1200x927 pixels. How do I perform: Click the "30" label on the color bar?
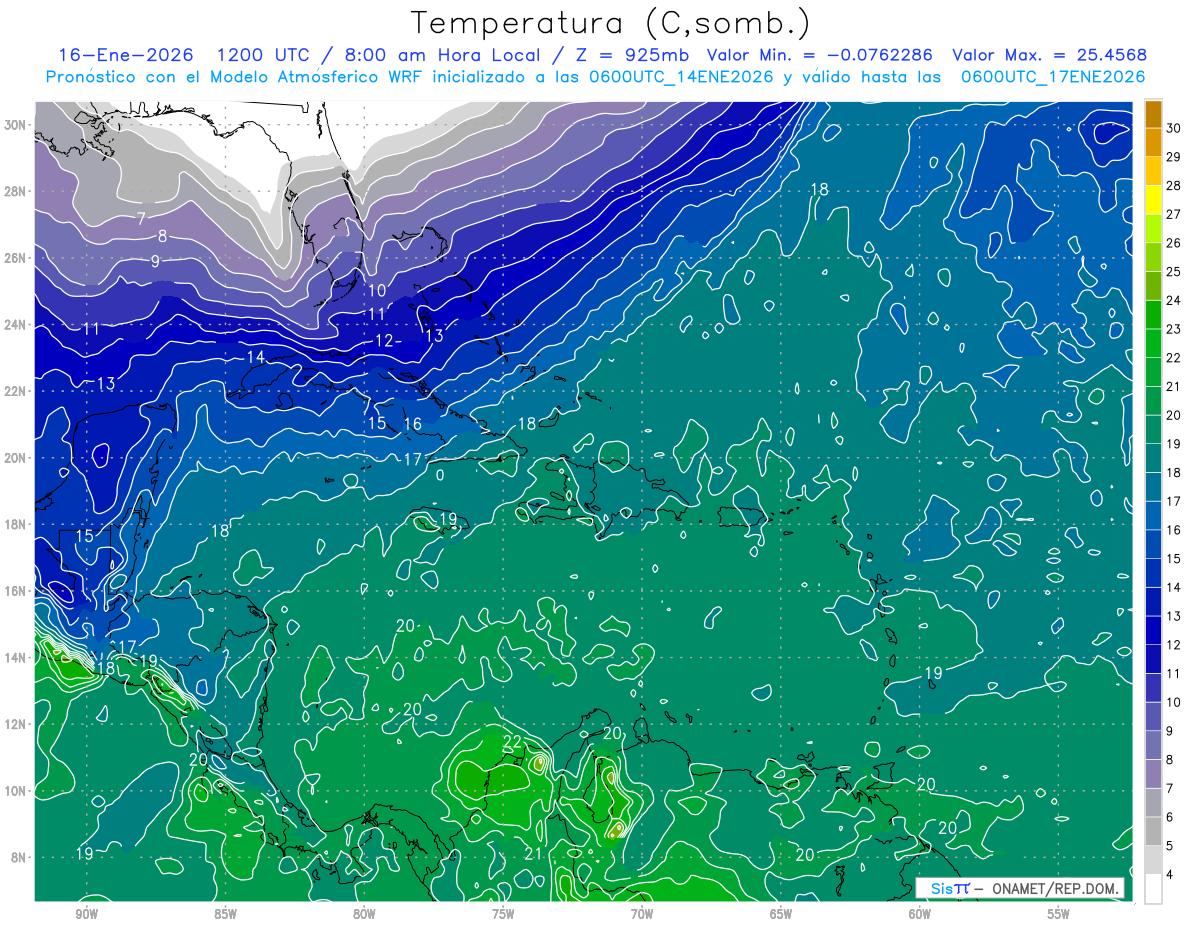[1174, 128]
